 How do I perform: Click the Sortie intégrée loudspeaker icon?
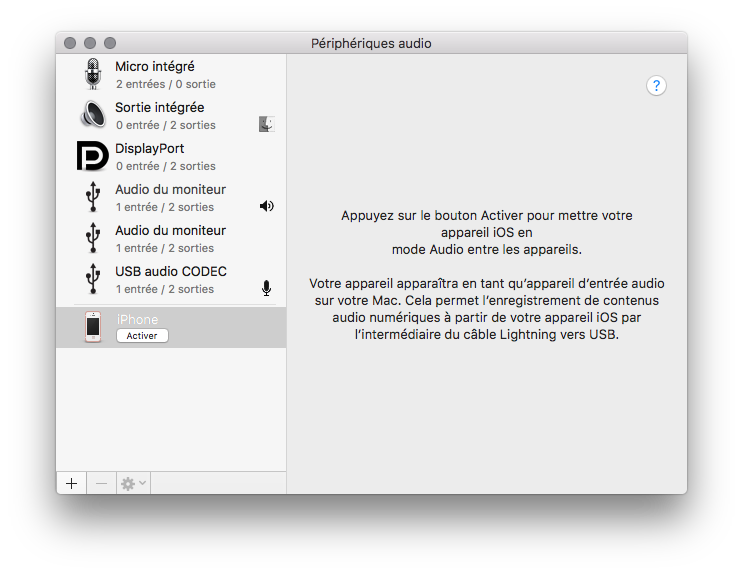(x=93, y=115)
